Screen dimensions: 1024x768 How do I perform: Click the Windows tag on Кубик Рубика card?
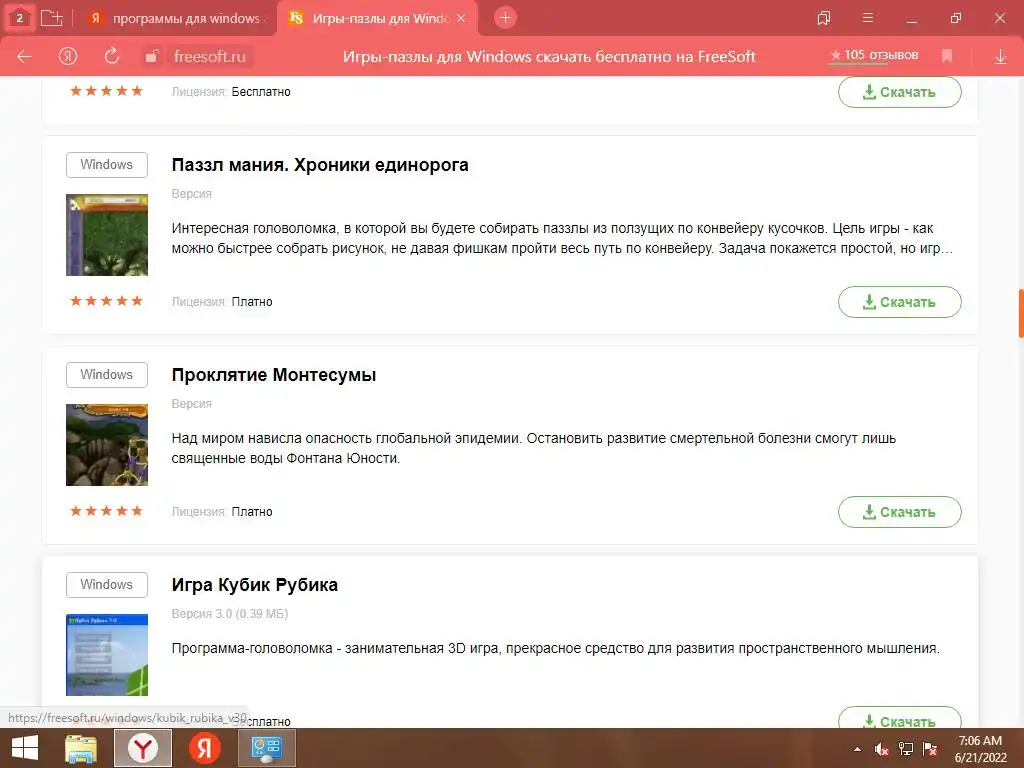pyautogui.click(x=106, y=584)
